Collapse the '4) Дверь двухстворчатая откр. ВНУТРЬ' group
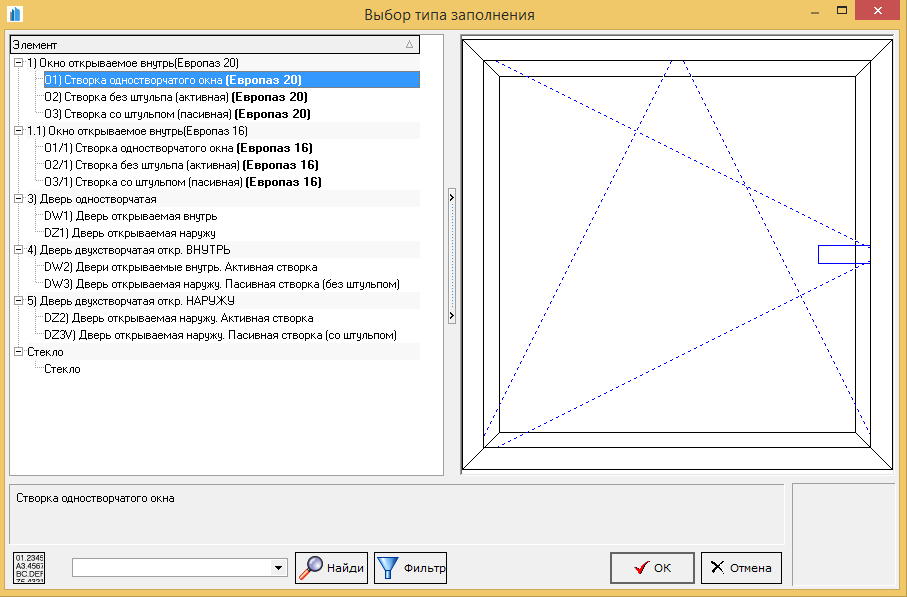907x597 pixels. pyautogui.click(x=19, y=249)
